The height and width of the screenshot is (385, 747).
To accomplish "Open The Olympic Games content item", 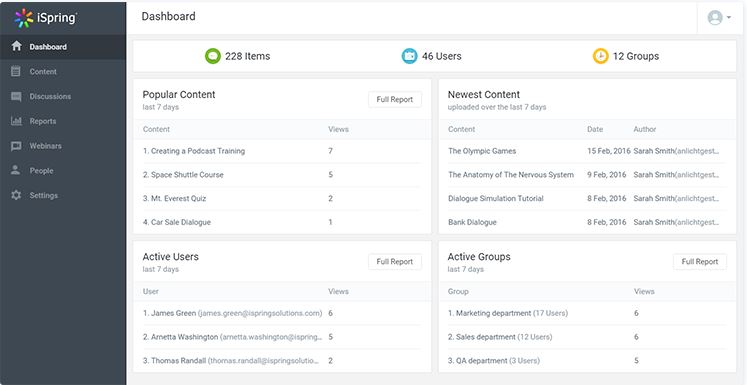I will pos(482,151).
